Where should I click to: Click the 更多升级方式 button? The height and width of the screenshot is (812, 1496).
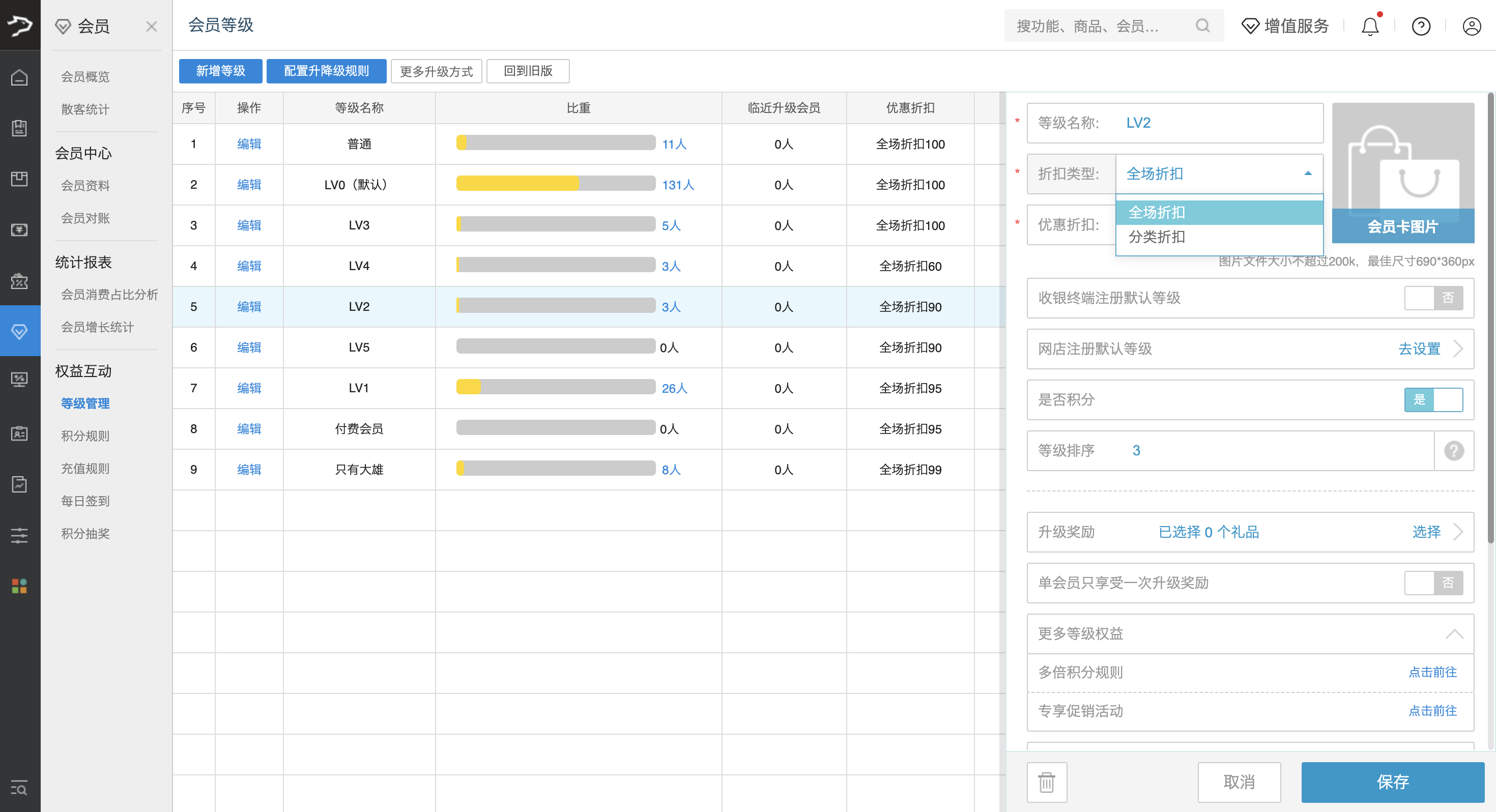[x=436, y=71]
